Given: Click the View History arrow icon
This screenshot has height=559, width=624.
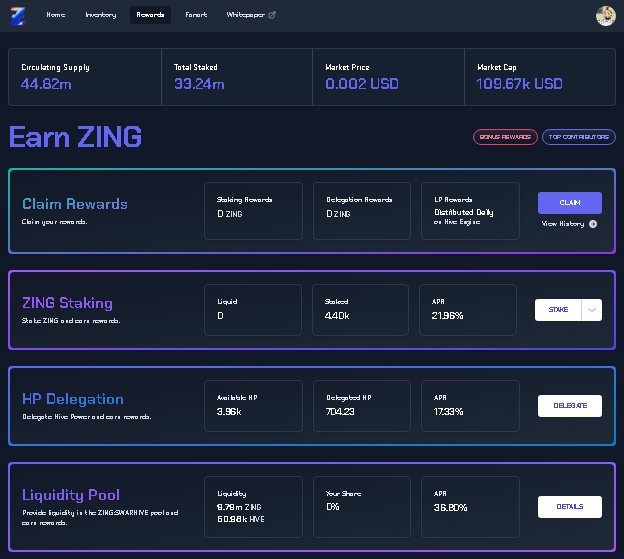Looking at the screenshot, I should point(593,224).
